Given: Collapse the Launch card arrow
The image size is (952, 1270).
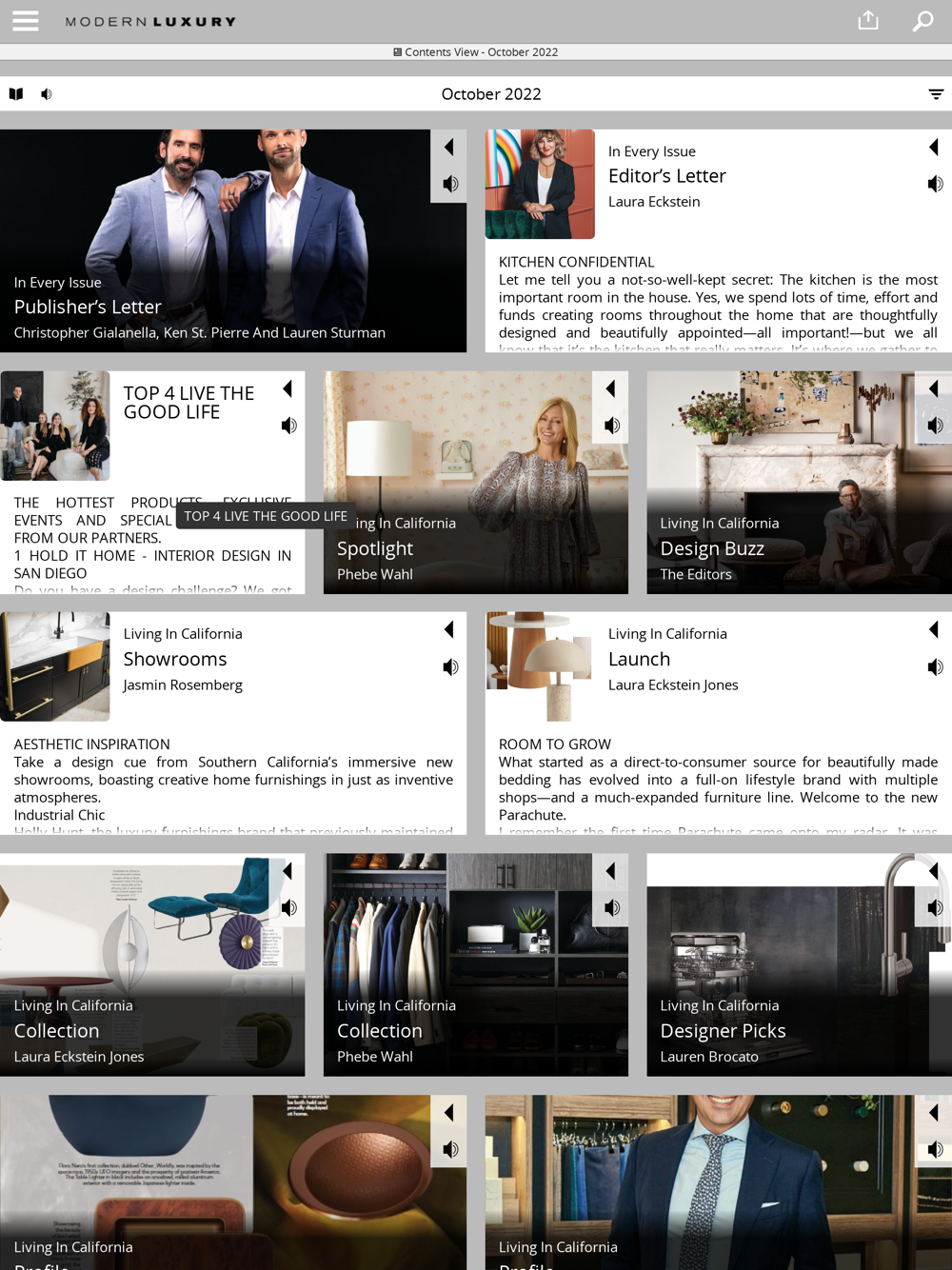Looking at the screenshot, I should (934, 630).
